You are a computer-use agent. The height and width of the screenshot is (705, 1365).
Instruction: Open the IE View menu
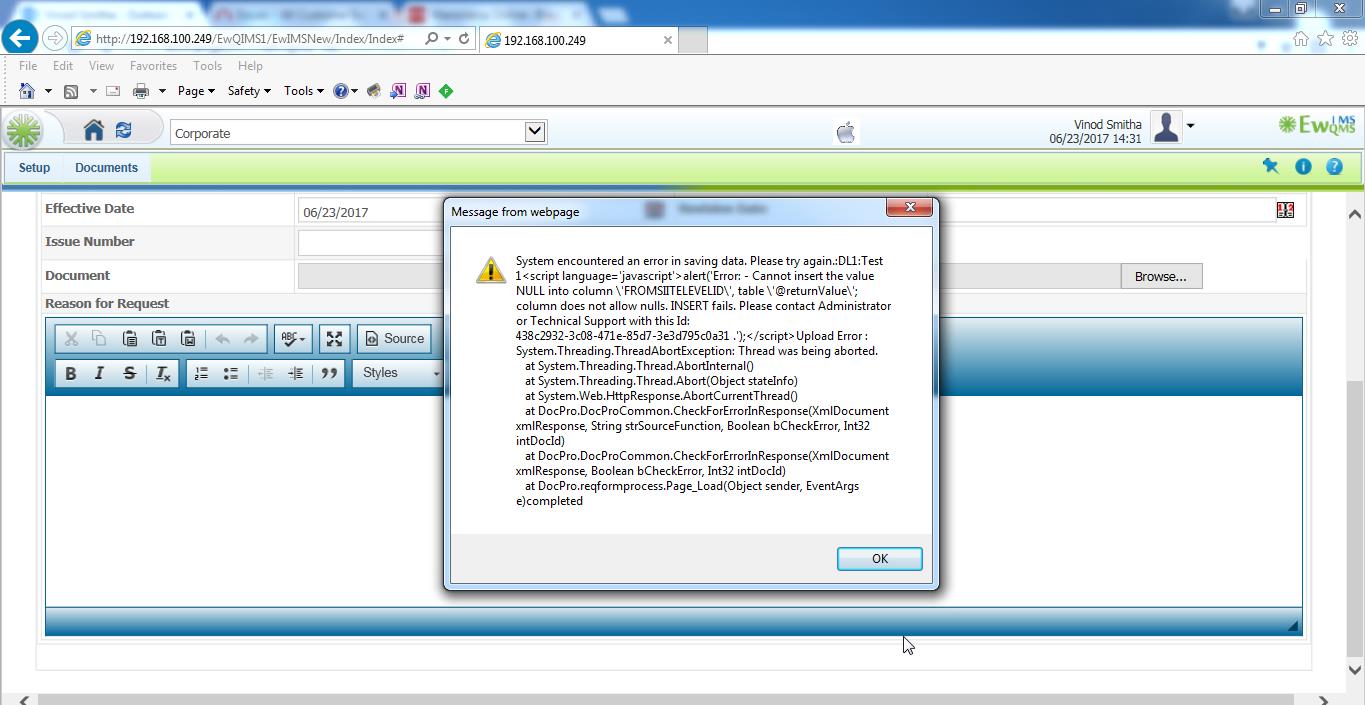(x=101, y=66)
